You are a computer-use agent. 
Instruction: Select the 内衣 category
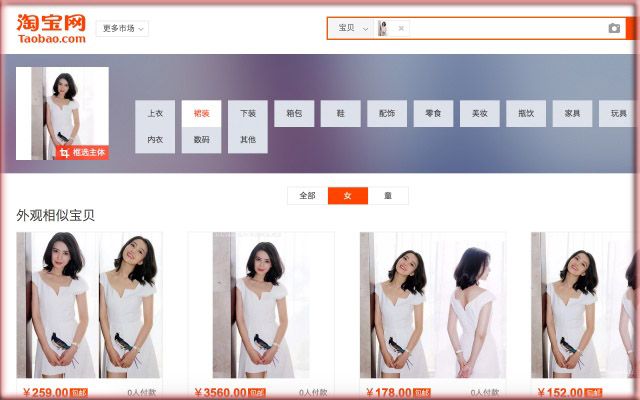click(155, 140)
